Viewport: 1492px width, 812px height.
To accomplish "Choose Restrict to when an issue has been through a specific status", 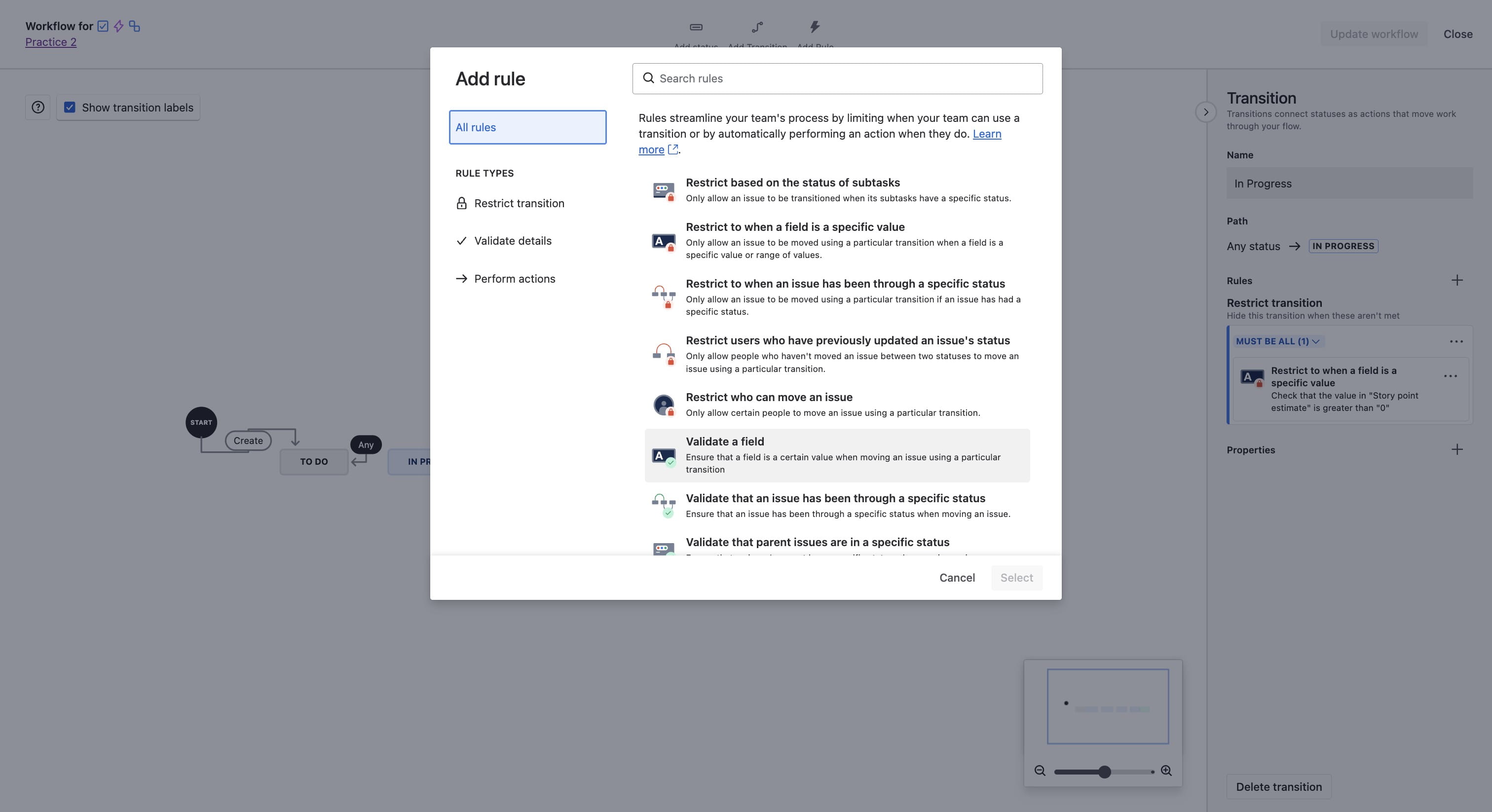I will (x=837, y=297).
